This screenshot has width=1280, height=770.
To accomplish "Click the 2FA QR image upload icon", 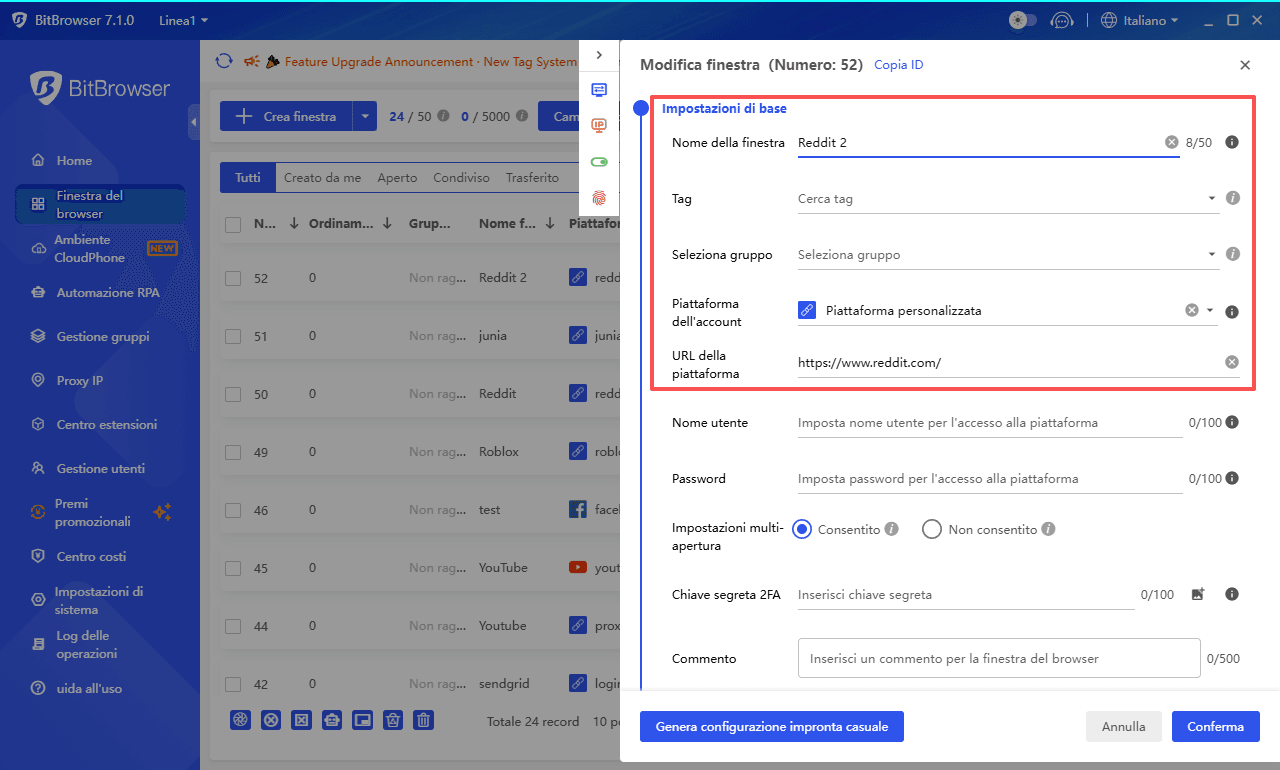I will tap(1198, 594).
